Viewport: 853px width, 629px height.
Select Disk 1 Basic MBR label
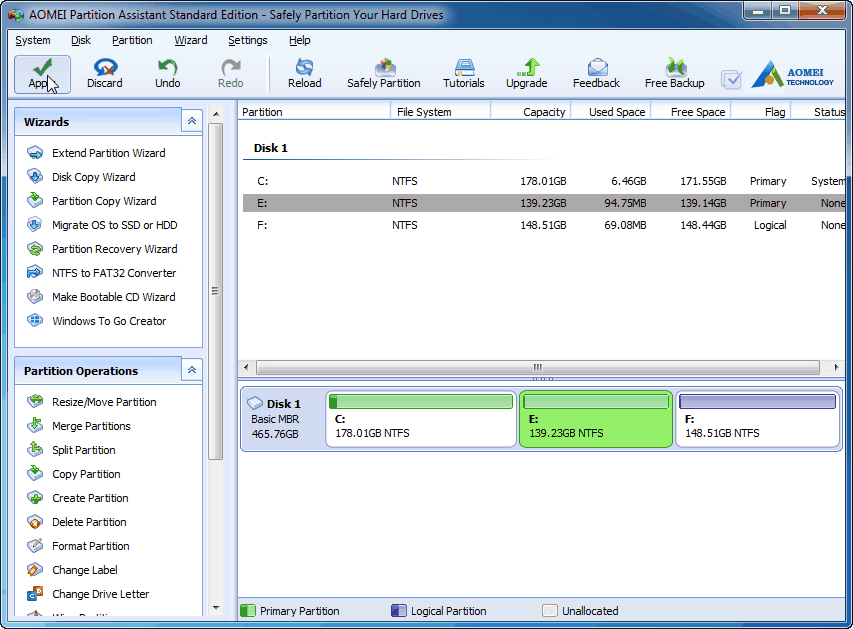pos(283,419)
